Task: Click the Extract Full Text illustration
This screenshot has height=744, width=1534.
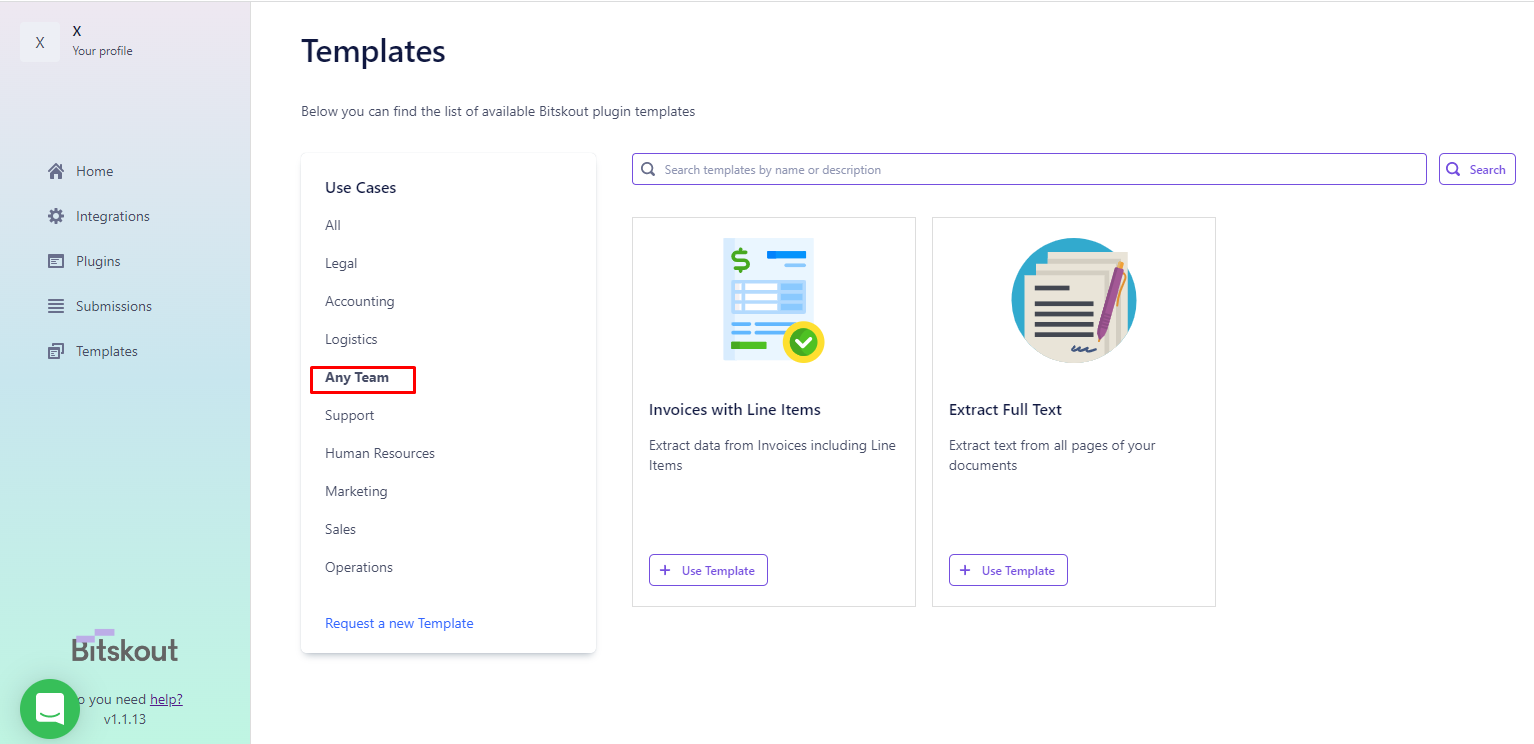Action: click(x=1073, y=300)
